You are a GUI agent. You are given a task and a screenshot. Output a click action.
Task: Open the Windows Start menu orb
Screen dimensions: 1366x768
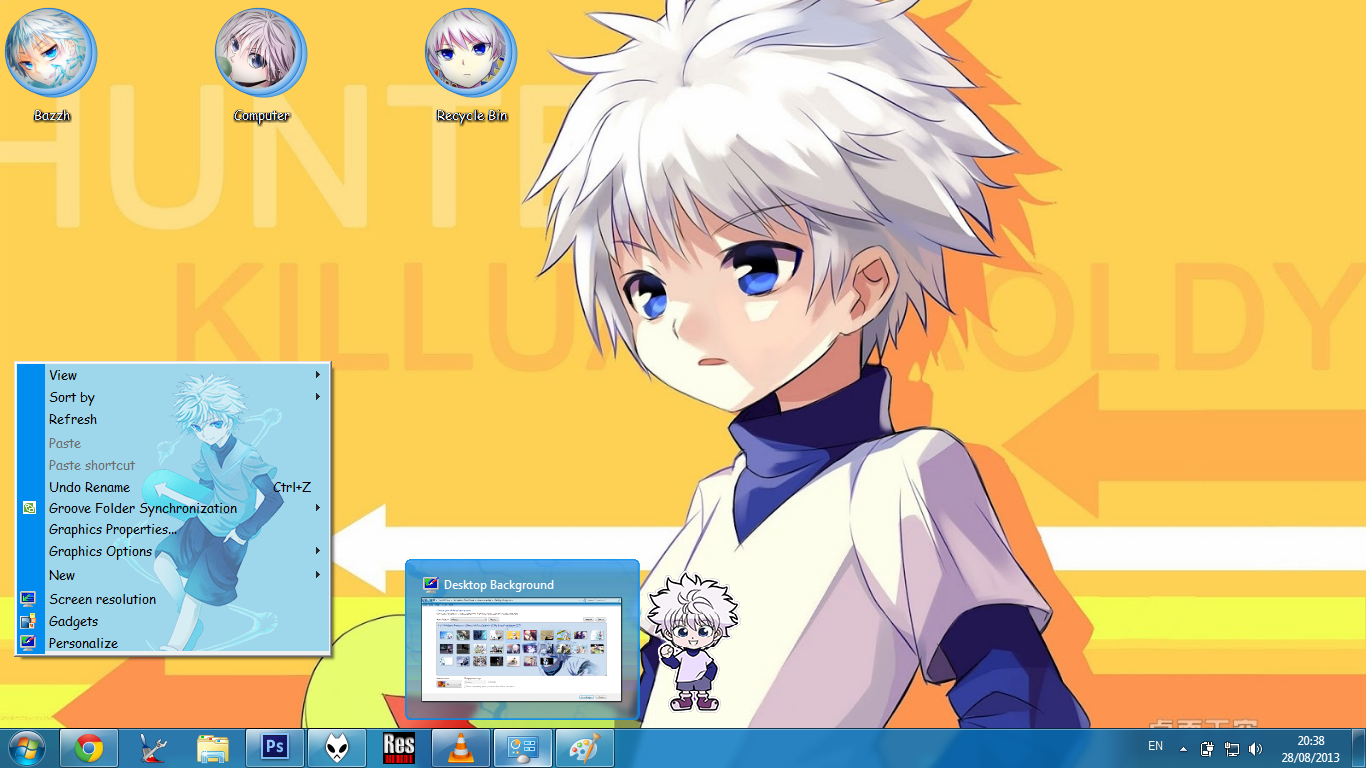click(x=27, y=748)
